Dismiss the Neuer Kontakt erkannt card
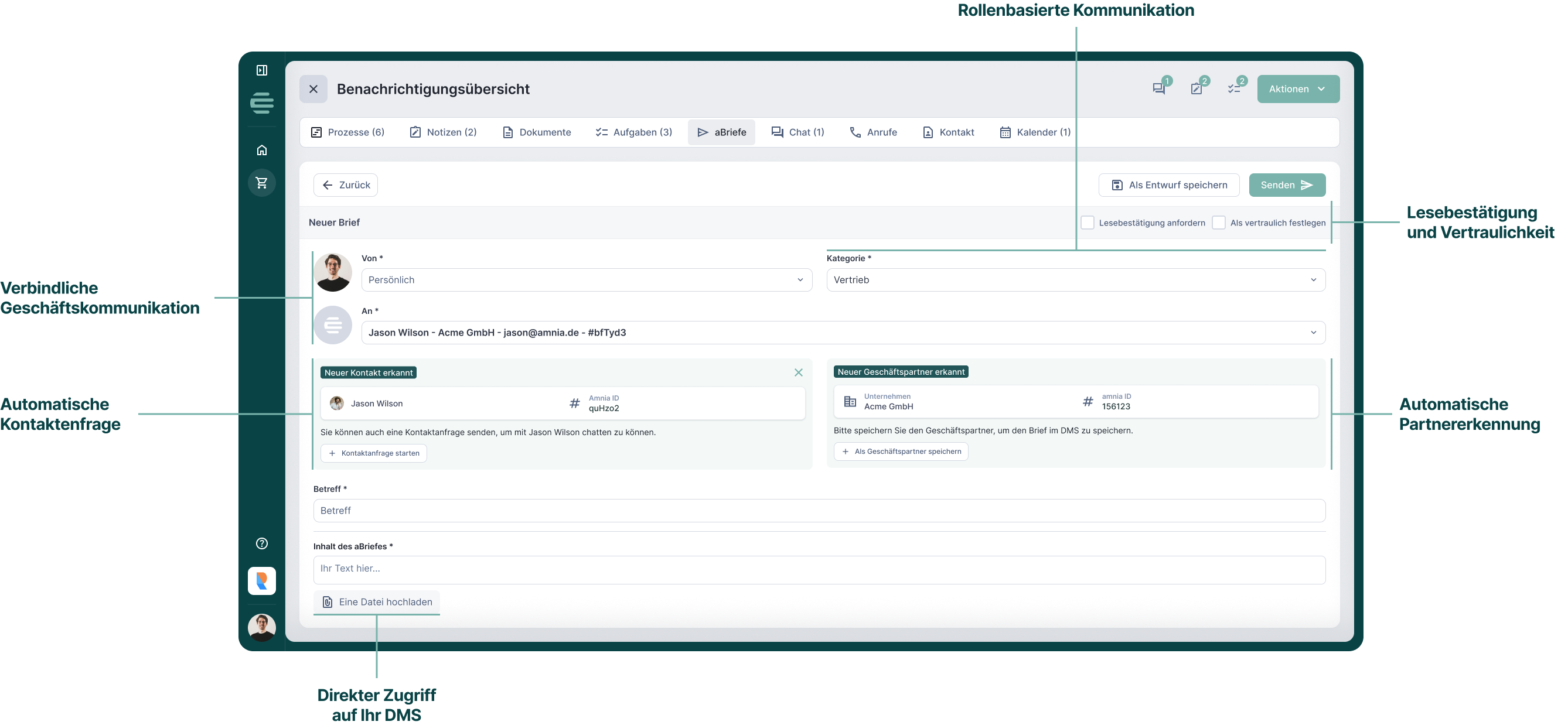Image resolution: width=1568 pixels, height=725 pixels. [799, 372]
